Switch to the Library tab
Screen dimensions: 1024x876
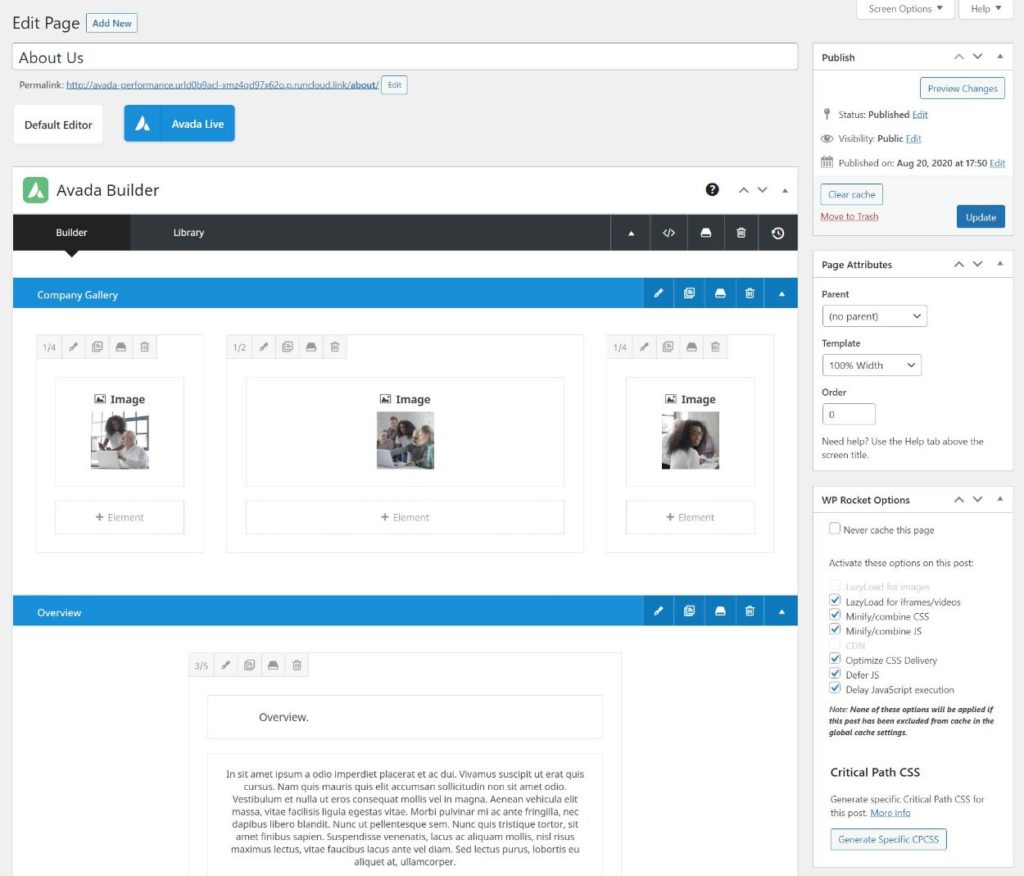(x=188, y=233)
